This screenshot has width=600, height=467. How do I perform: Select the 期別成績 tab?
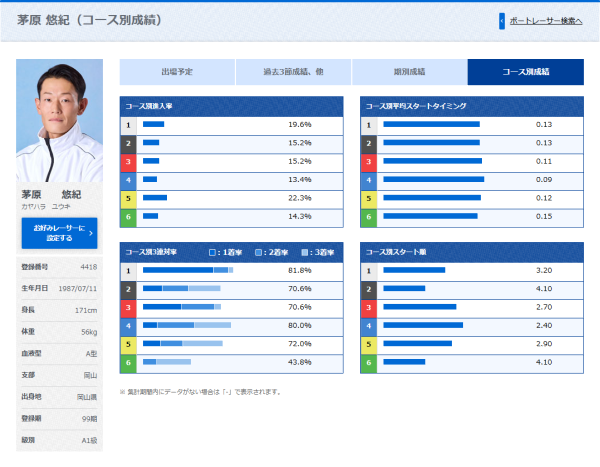click(409, 72)
